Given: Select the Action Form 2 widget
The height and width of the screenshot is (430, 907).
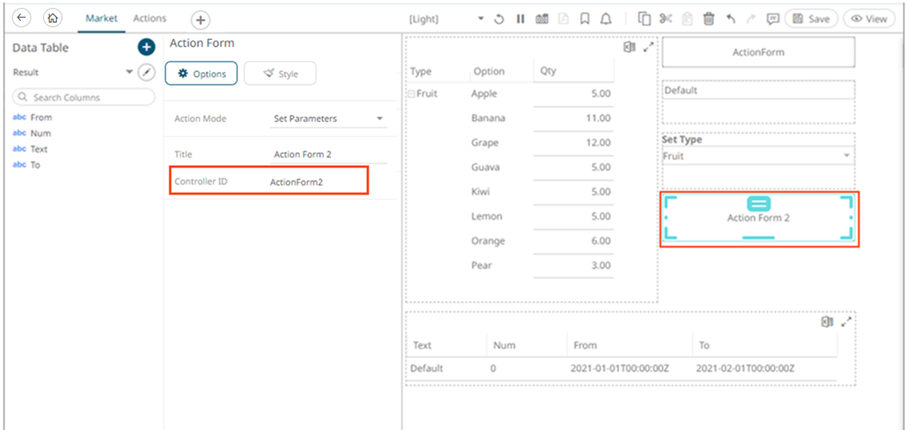Looking at the screenshot, I should [758, 218].
